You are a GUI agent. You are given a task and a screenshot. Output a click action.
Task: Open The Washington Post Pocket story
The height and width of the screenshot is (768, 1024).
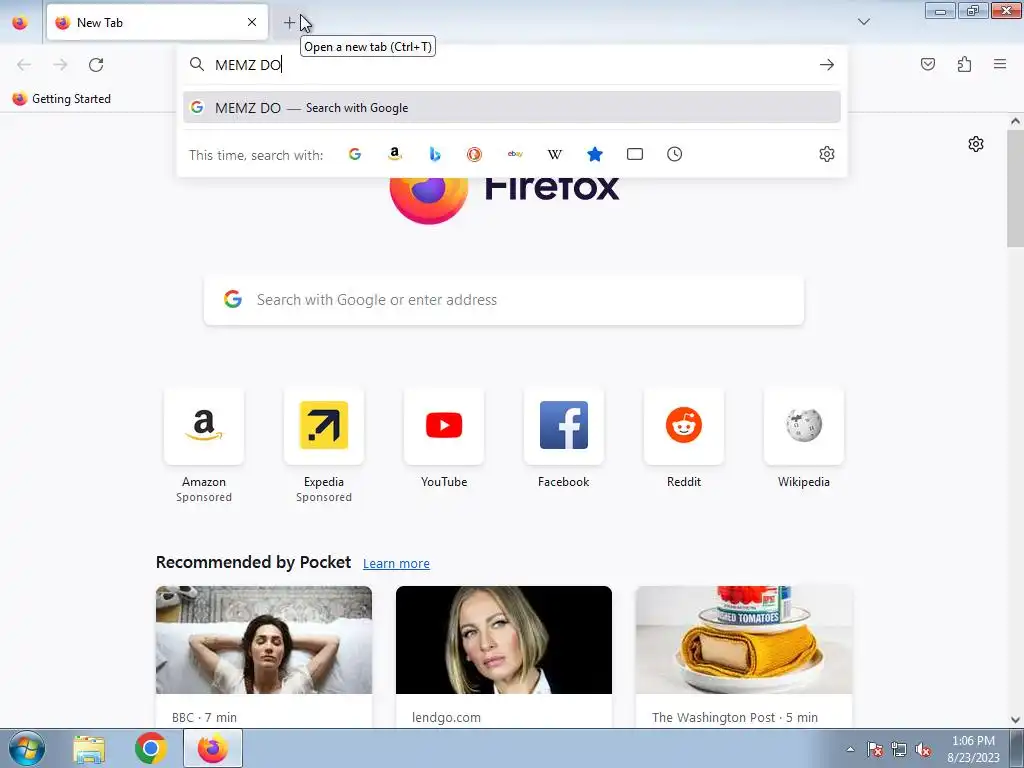(x=744, y=656)
